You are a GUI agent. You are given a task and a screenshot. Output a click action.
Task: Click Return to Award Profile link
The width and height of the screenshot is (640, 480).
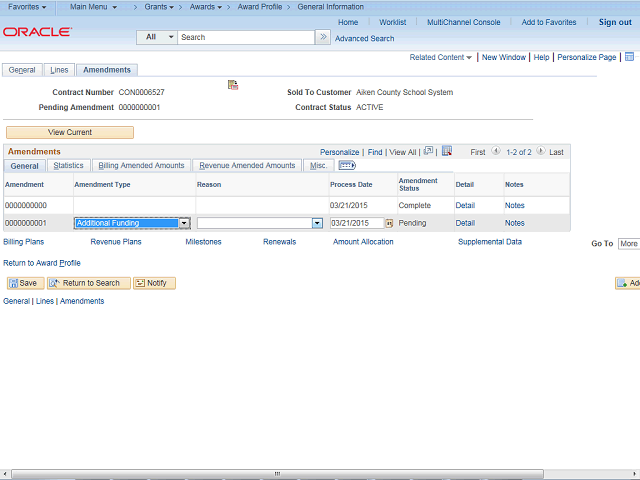pos(42,263)
